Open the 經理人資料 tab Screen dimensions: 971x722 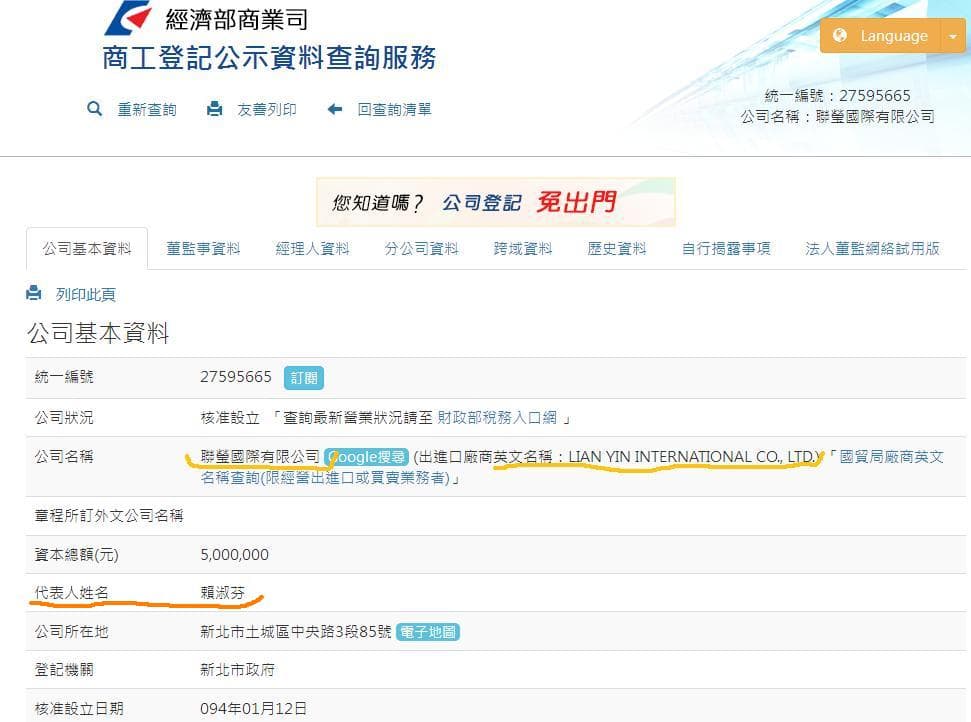pyautogui.click(x=312, y=249)
